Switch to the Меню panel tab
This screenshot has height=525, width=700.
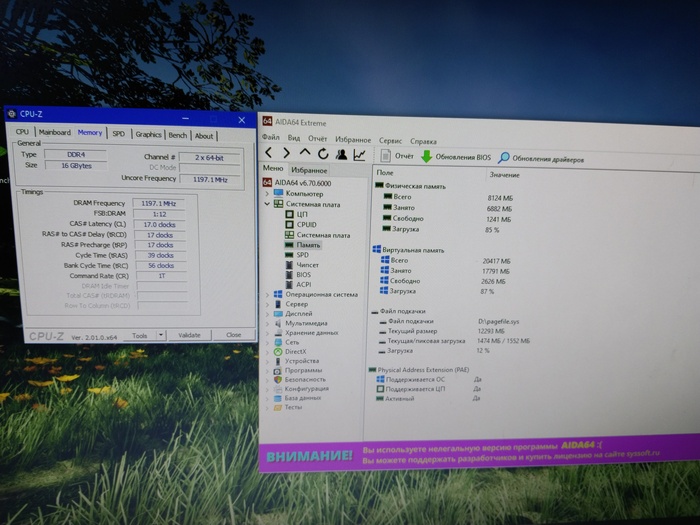click(x=273, y=168)
